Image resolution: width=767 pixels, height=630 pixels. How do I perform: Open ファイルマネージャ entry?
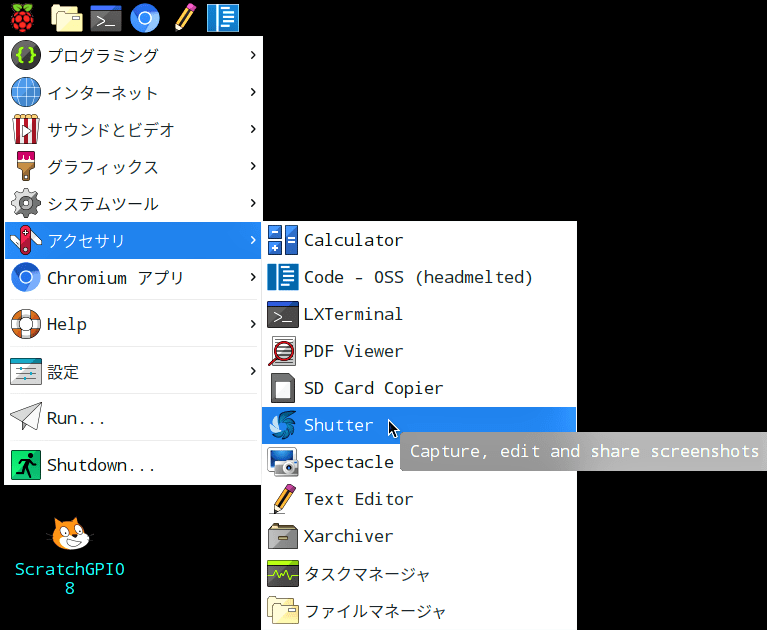click(419, 610)
